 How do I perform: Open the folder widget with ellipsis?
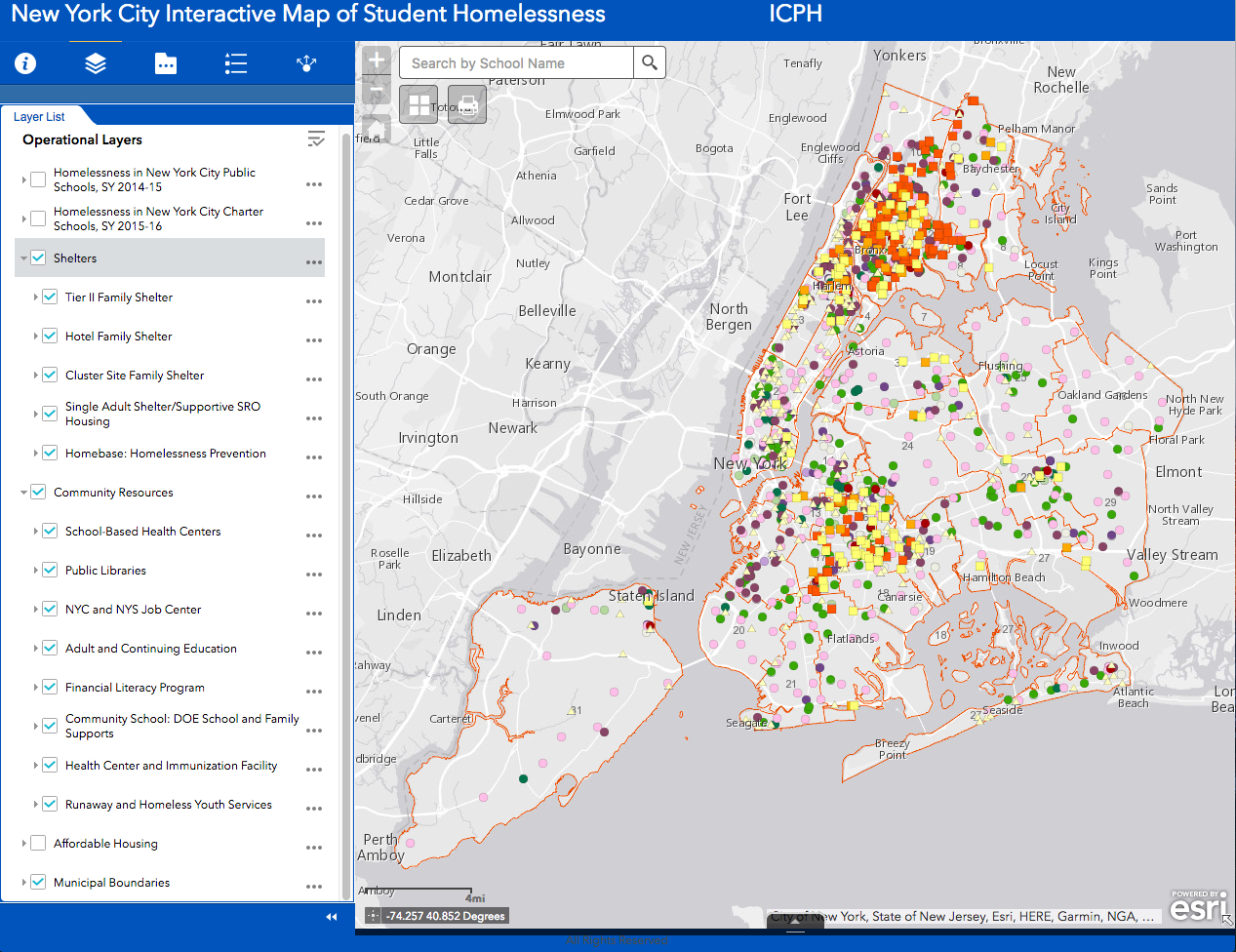[x=166, y=63]
